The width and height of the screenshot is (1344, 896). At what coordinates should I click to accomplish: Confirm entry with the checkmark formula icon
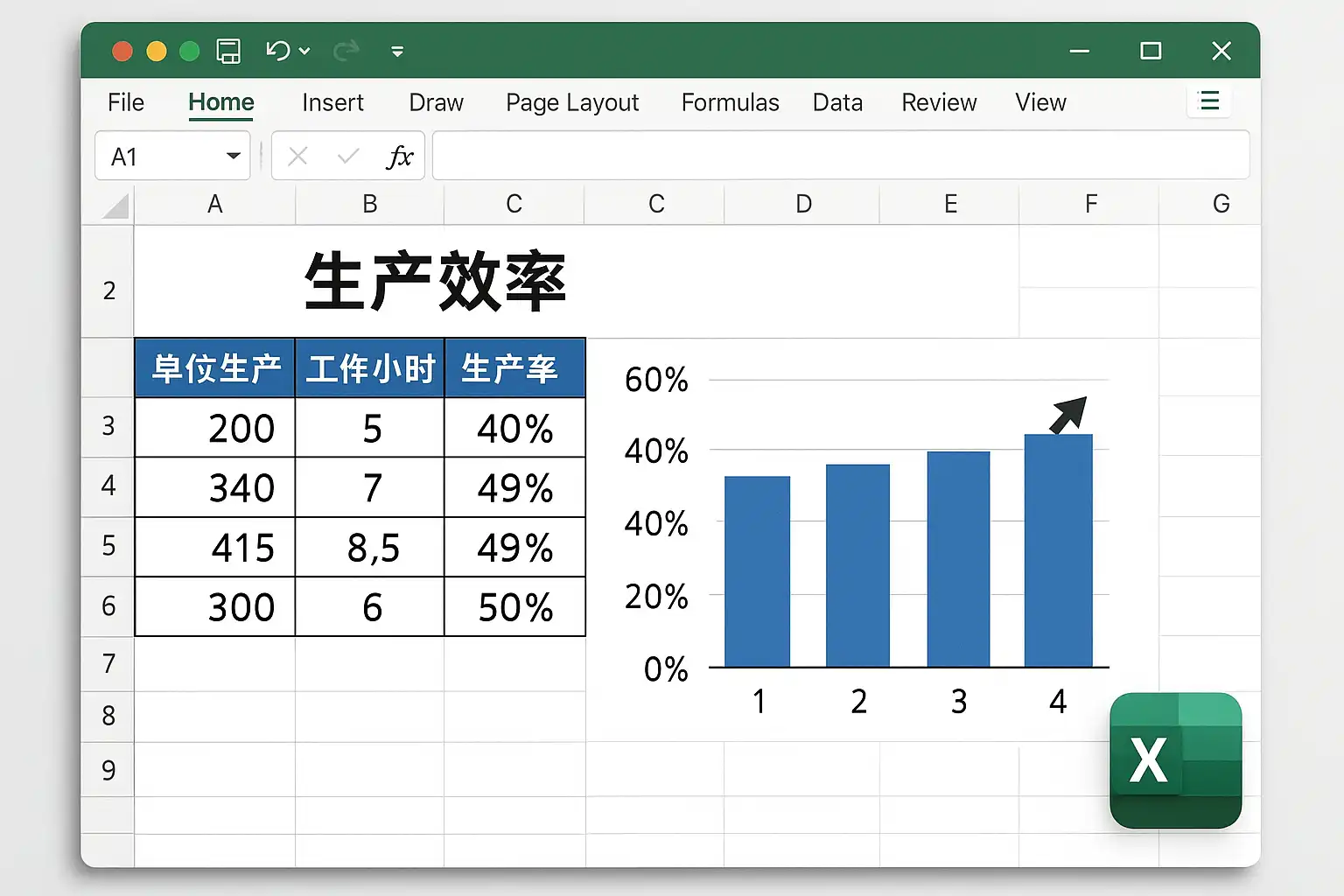point(348,157)
